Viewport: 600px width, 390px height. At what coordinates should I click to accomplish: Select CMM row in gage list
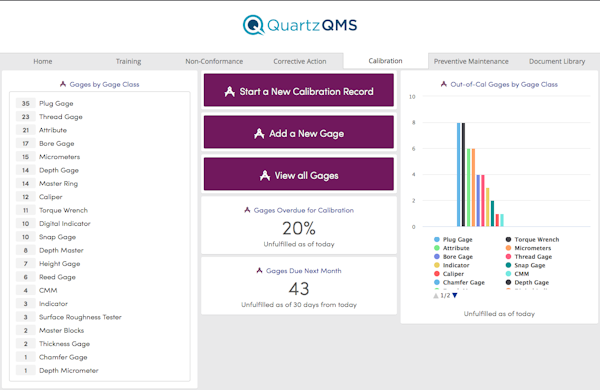pyautogui.click(x=99, y=290)
